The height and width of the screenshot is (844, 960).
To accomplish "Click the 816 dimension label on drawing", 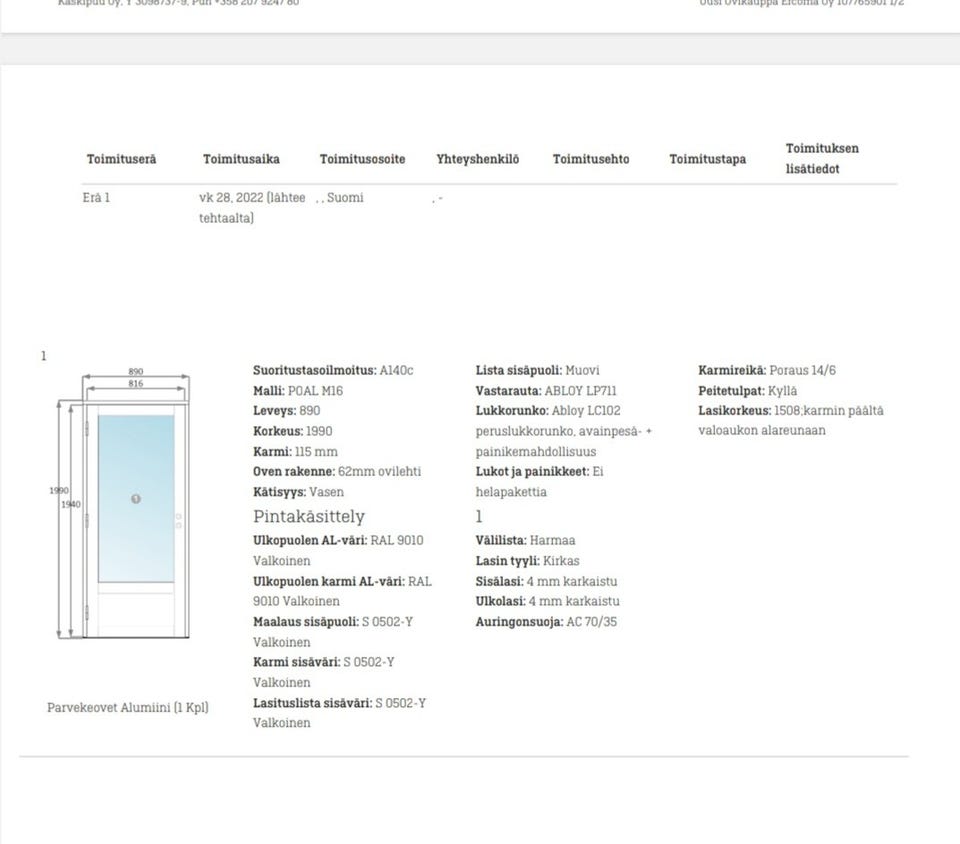I will 136,384.
